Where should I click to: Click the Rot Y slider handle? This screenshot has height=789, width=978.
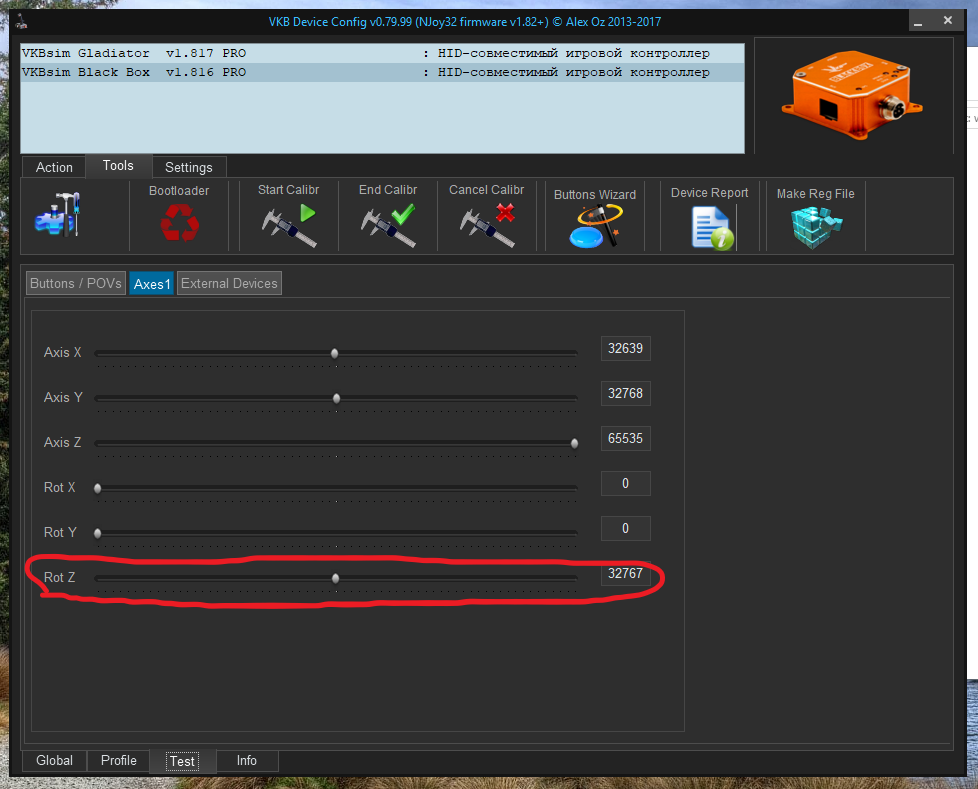97,533
